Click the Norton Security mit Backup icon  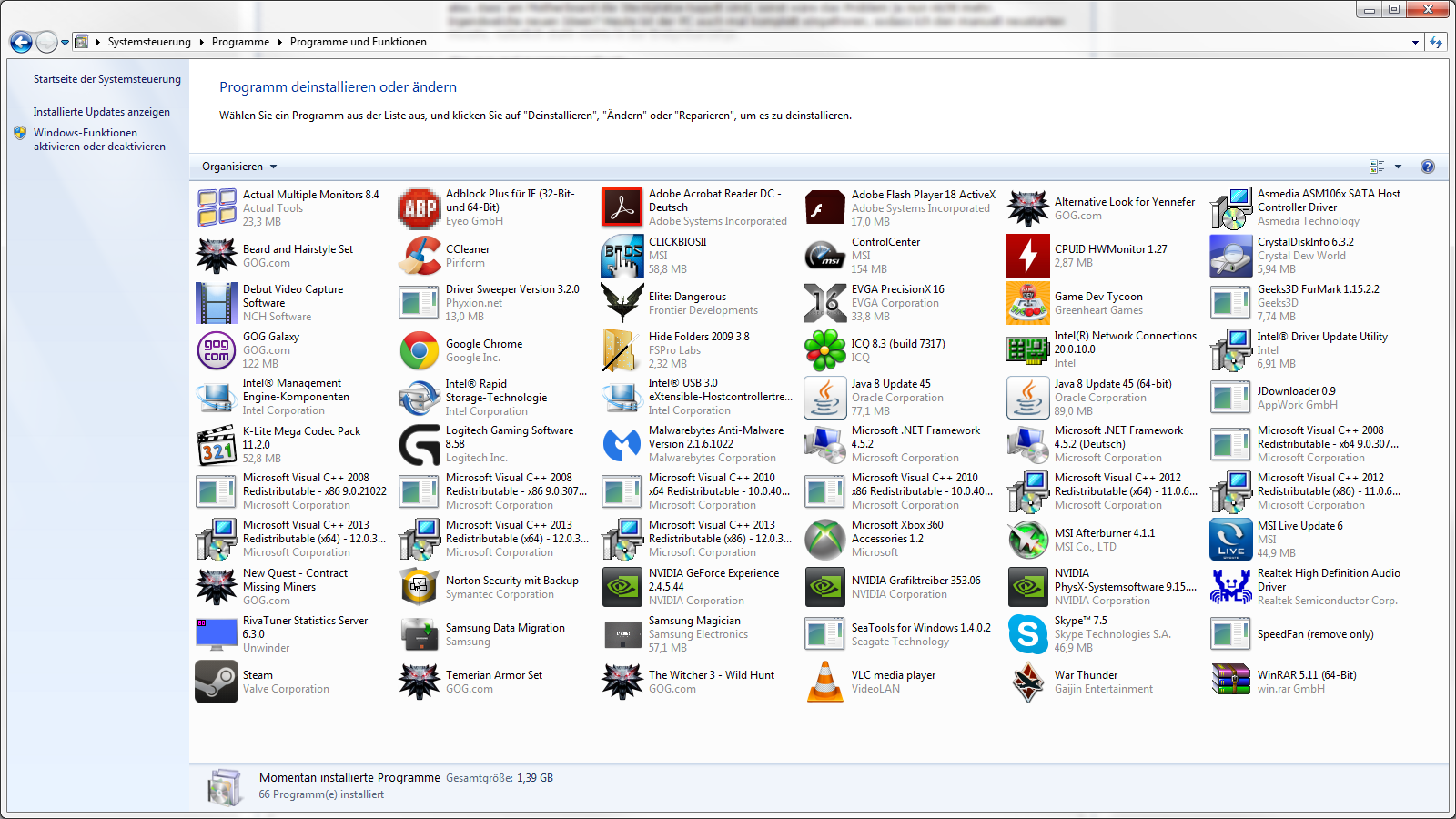click(x=420, y=587)
